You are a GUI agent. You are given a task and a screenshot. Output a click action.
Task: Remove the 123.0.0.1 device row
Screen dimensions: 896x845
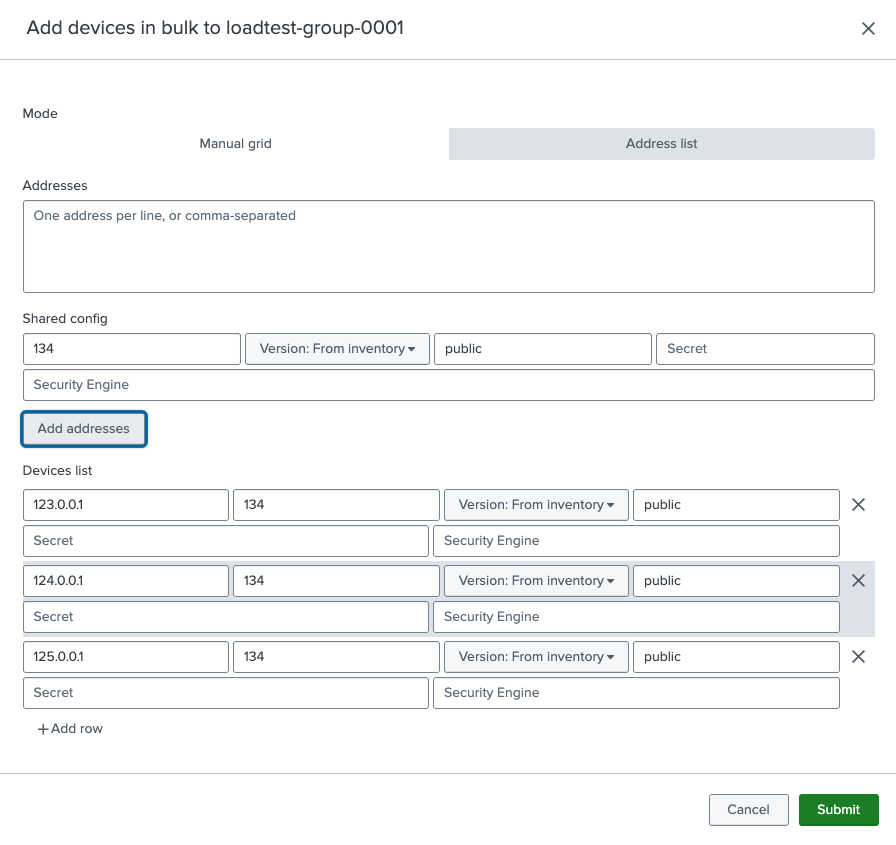pyautogui.click(x=858, y=504)
